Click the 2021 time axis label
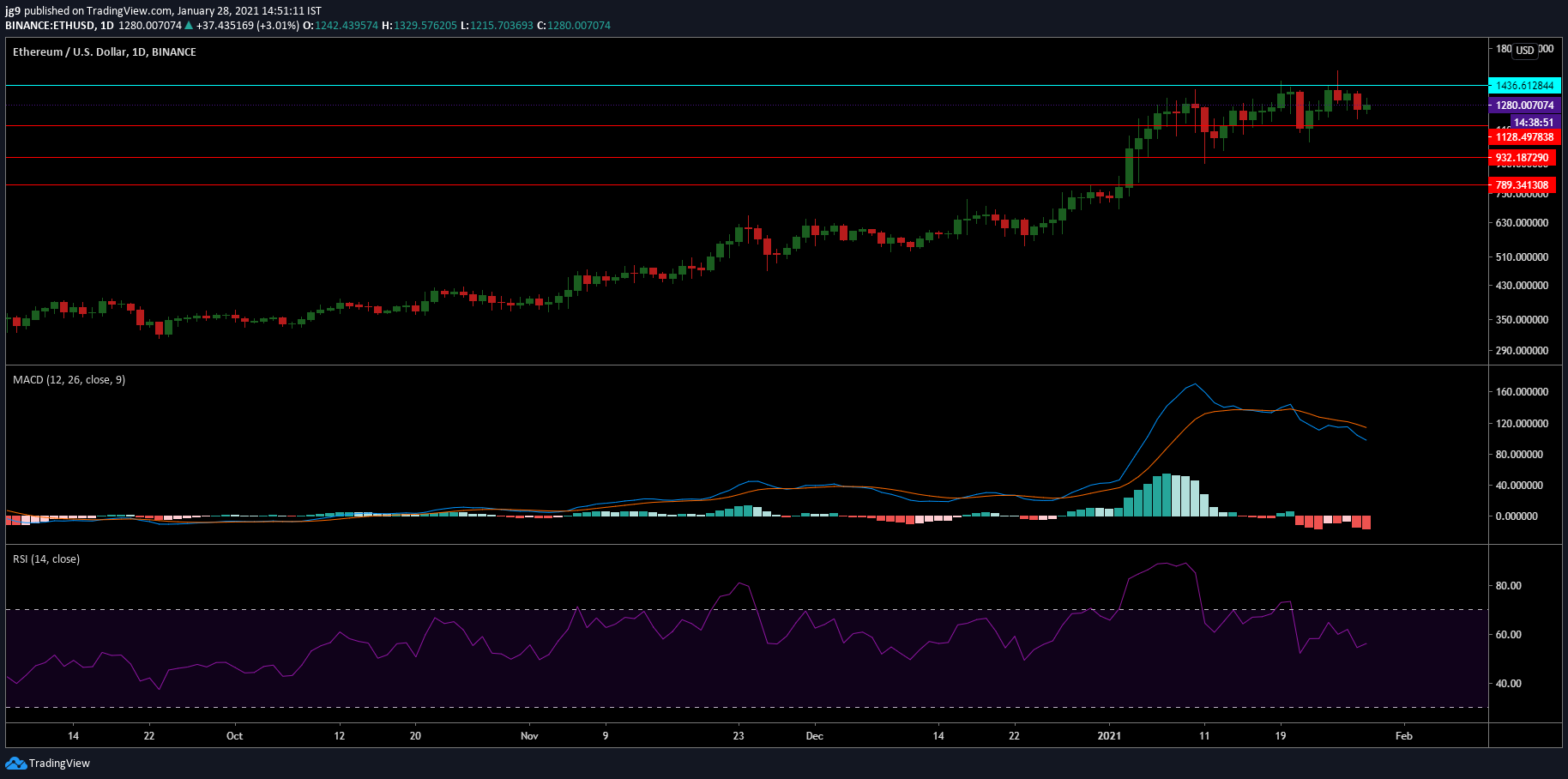 pyautogui.click(x=1109, y=736)
